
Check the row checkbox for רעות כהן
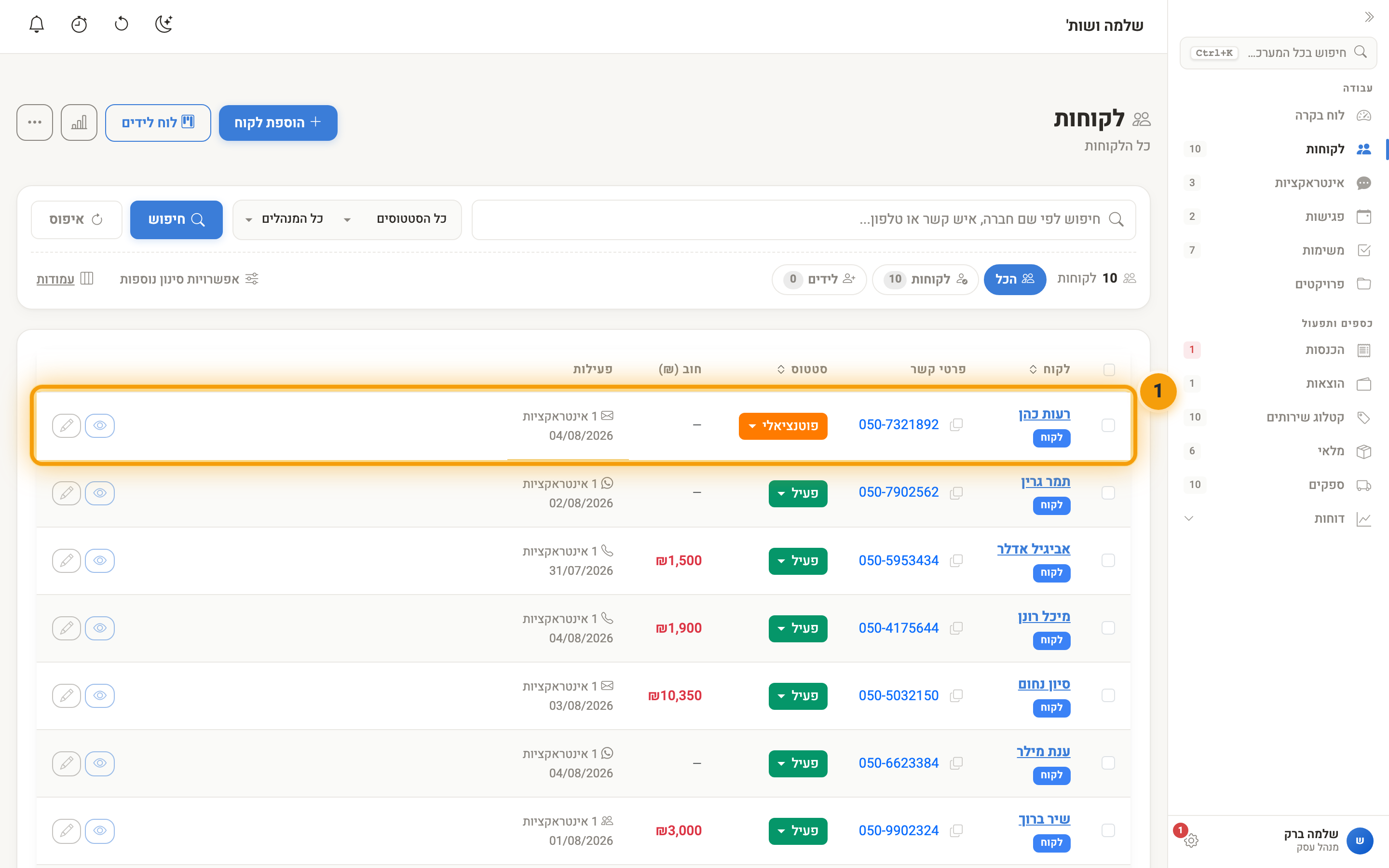pyautogui.click(x=1108, y=425)
